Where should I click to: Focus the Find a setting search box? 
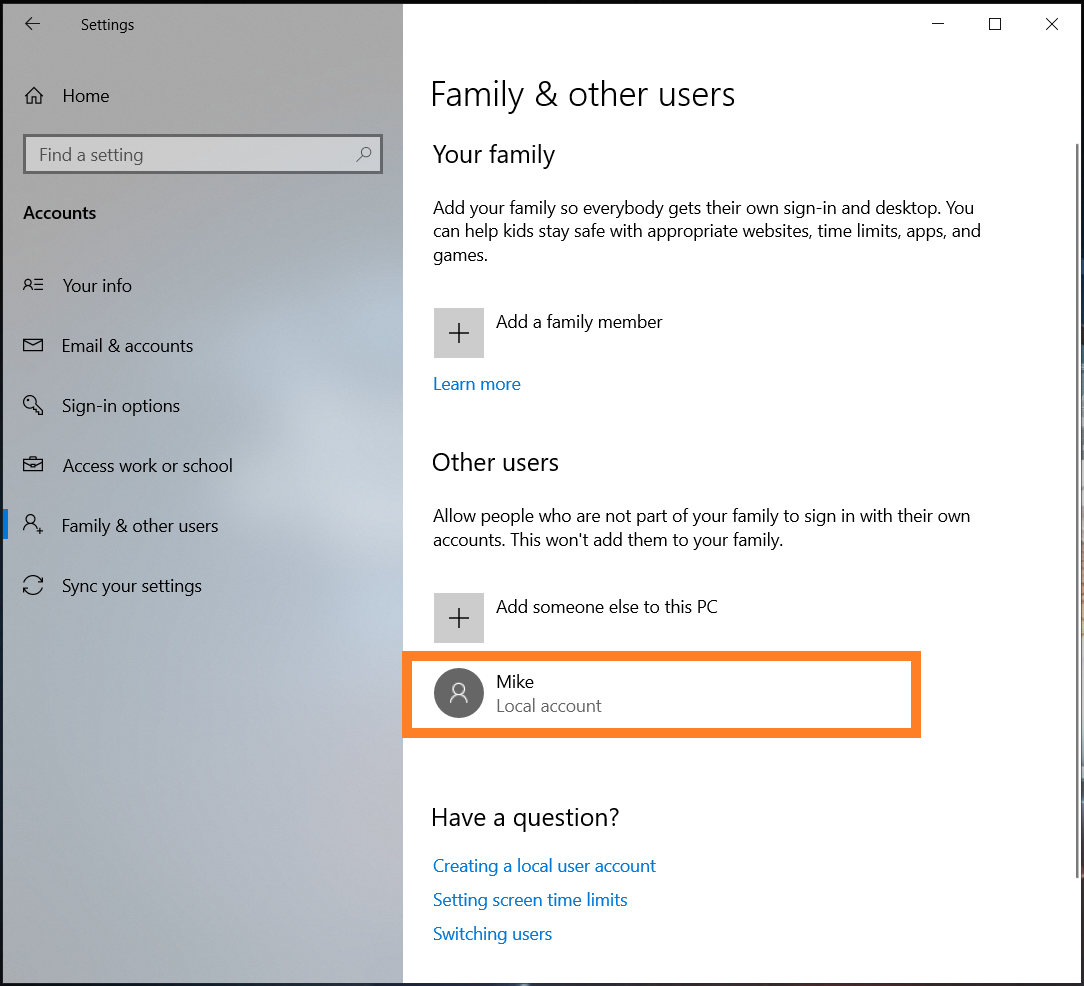pos(203,154)
